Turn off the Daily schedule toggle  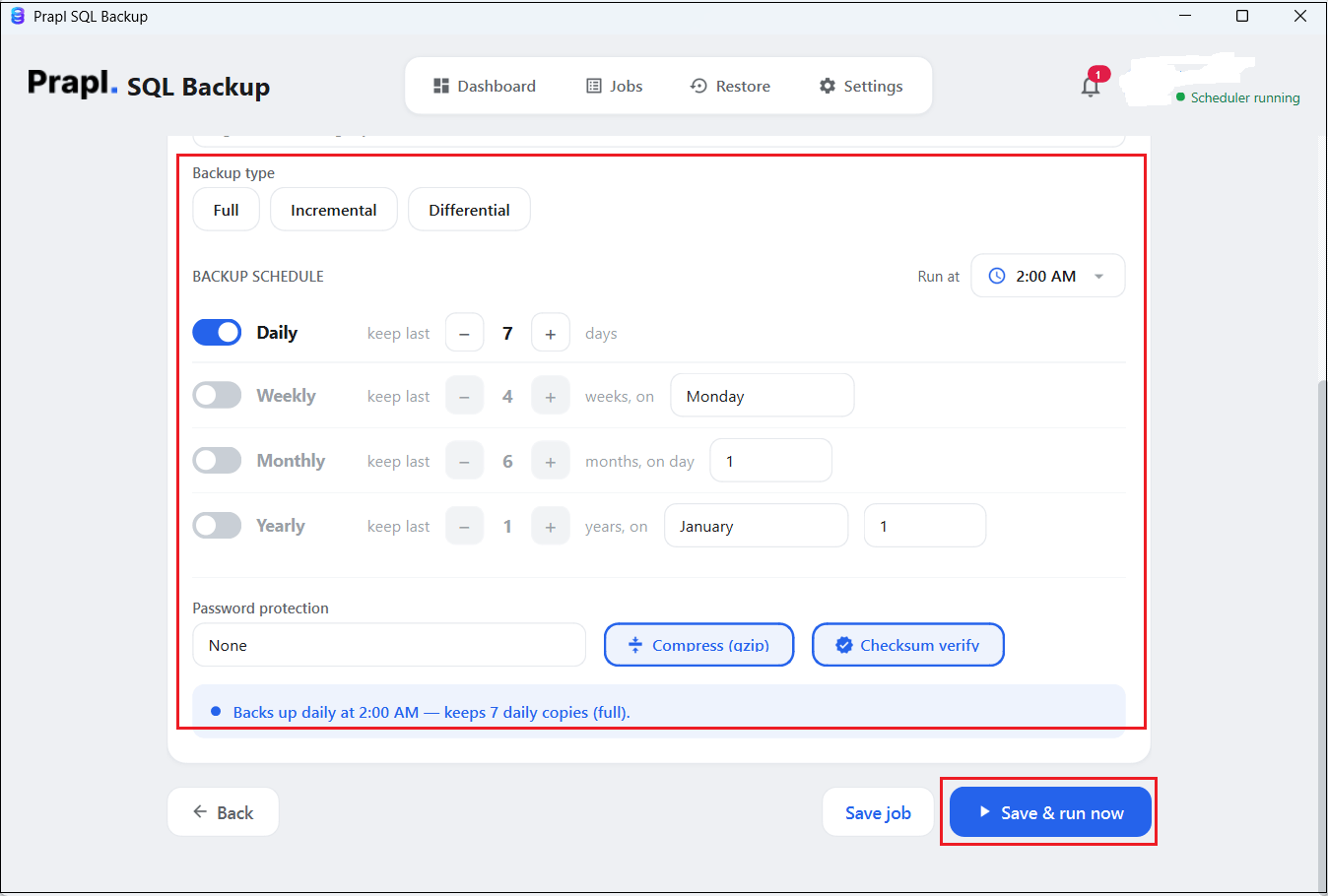(217, 333)
